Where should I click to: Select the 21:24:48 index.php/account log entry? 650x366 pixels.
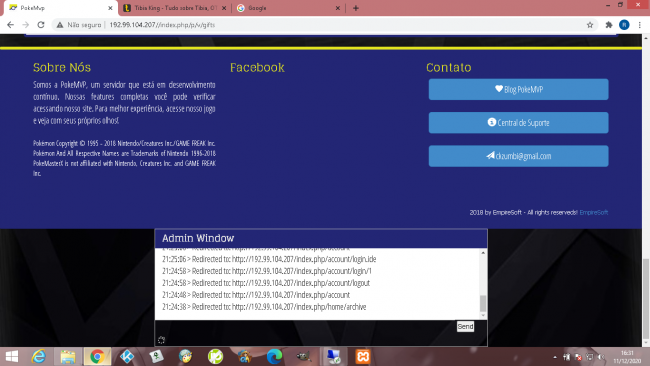pyautogui.click(x=256, y=295)
